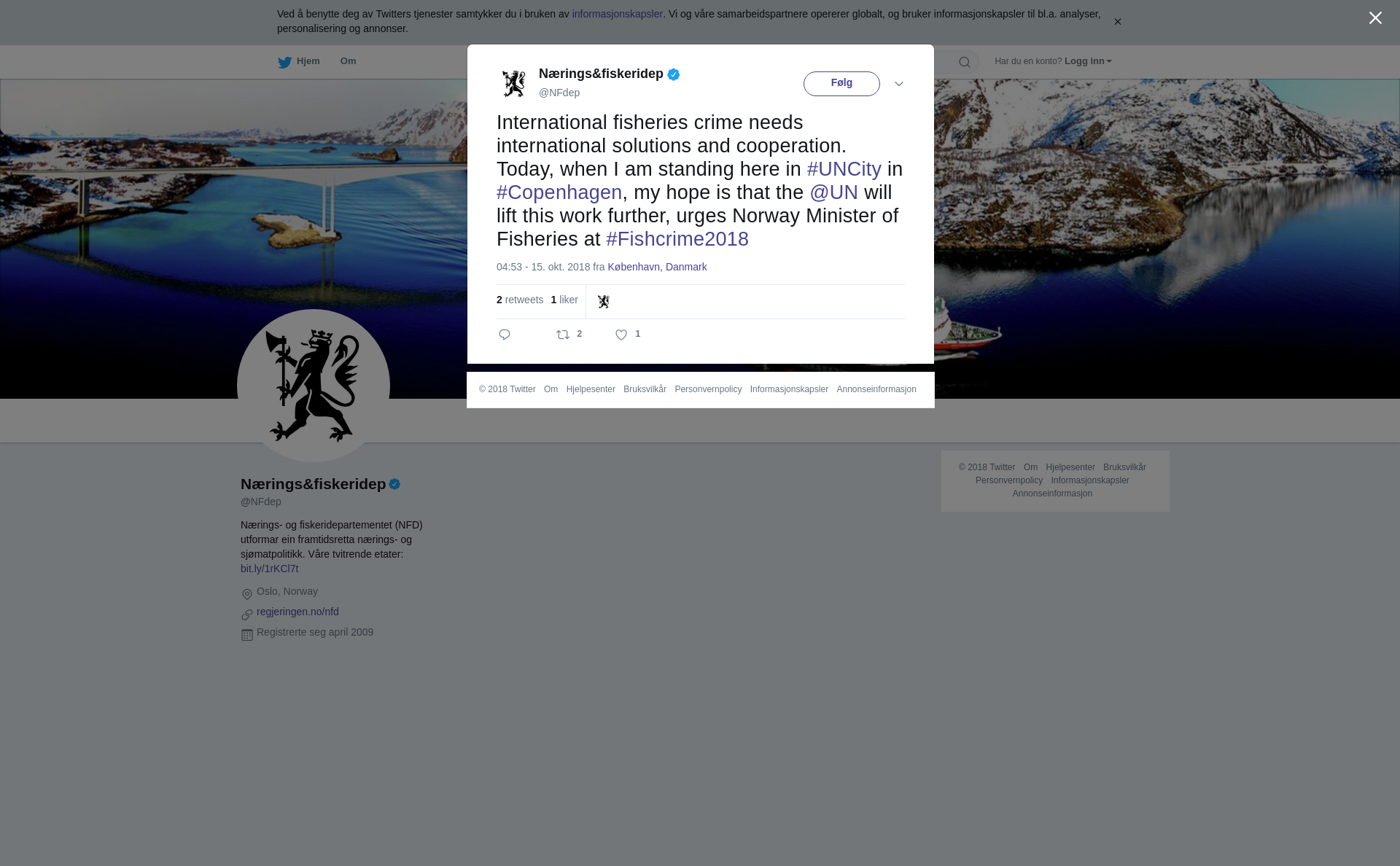Image resolution: width=1400 pixels, height=866 pixels.
Task: Dismiss the cookie notice banner
Action: click(x=1117, y=22)
